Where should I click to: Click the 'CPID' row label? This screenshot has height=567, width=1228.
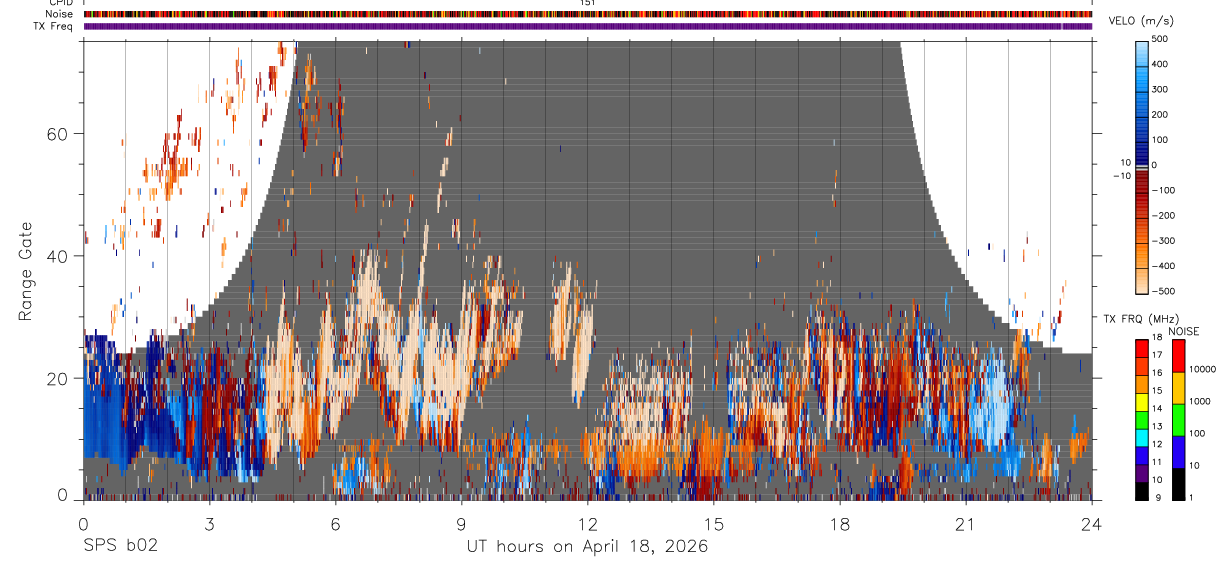(x=60, y=3)
